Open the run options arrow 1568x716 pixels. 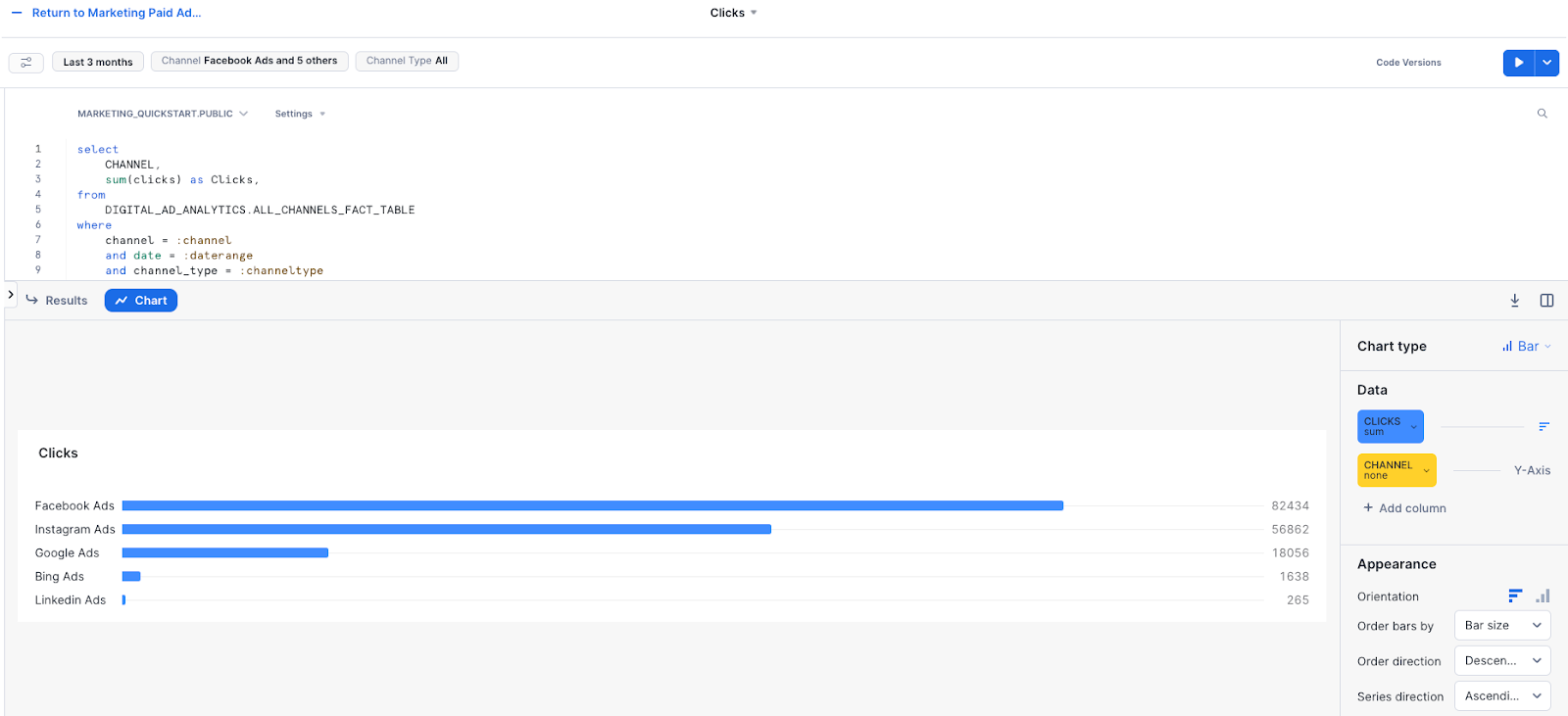click(1546, 63)
